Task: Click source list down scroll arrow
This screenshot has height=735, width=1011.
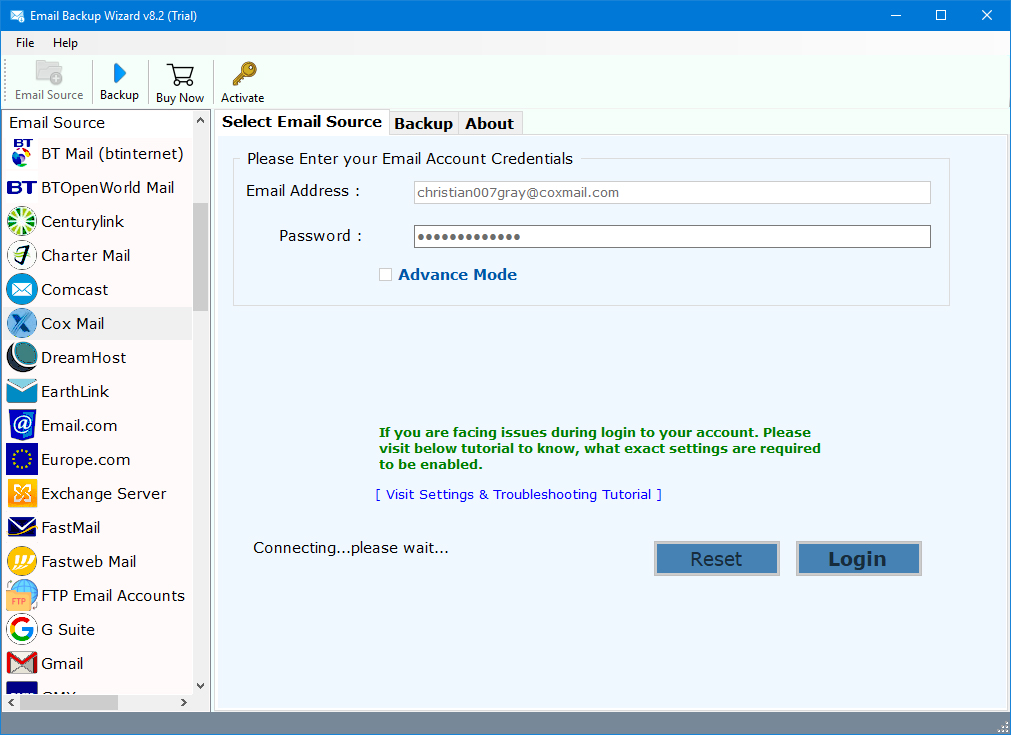Action: point(201,686)
